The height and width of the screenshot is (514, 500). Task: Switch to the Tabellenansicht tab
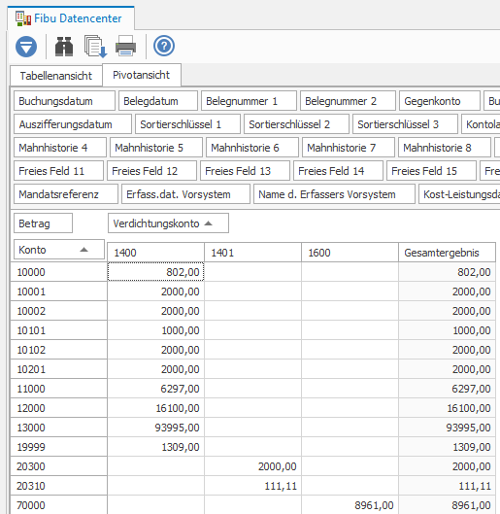click(x=56, y=76)
